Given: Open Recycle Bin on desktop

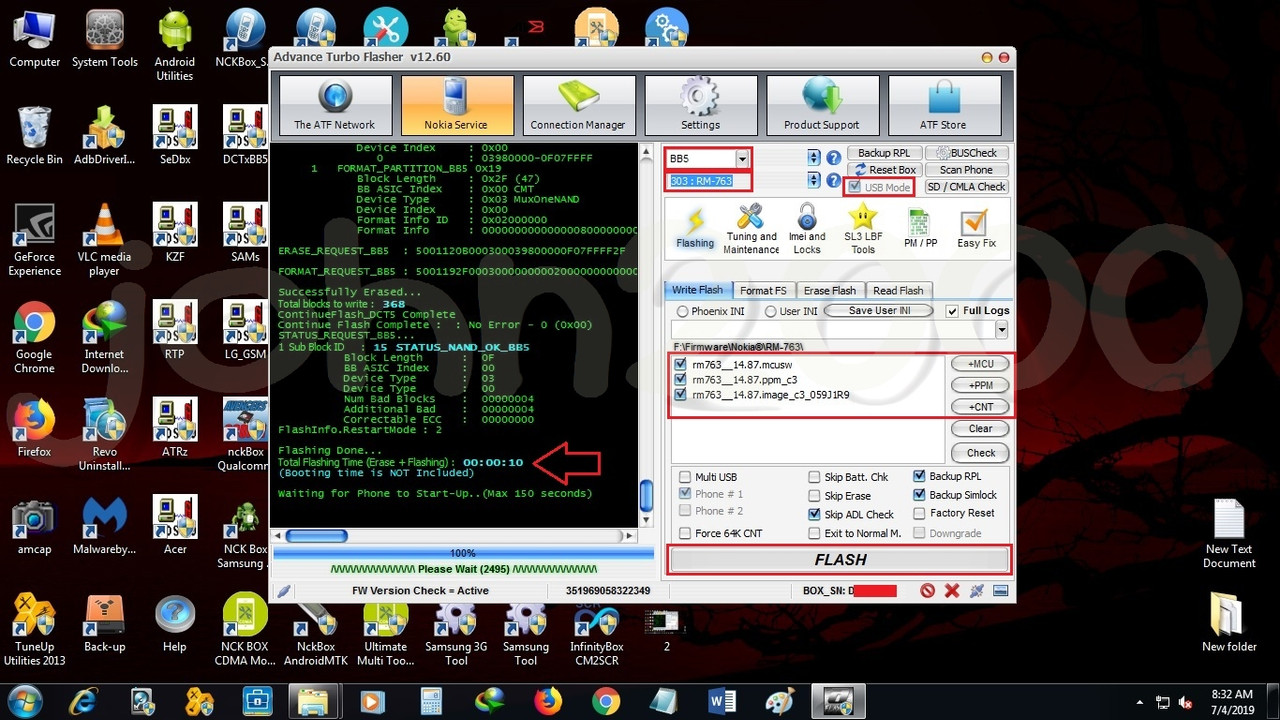Looking at the screenshot, I should click(34, 135).
